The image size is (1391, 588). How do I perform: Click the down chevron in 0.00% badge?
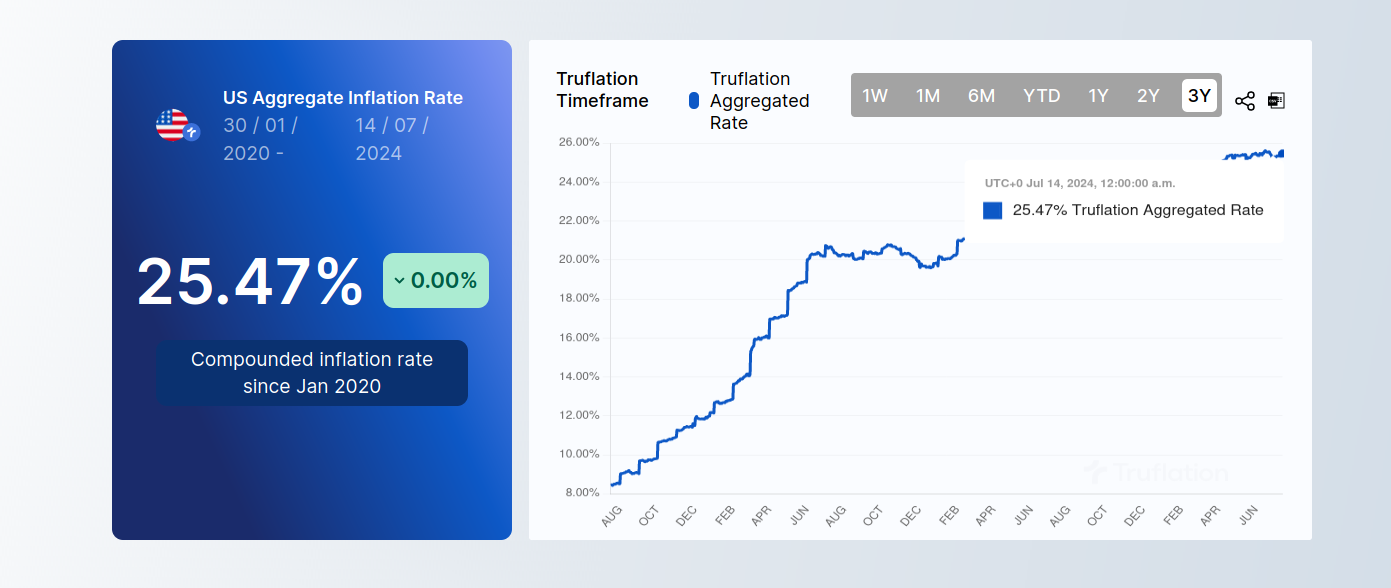click(x=400, y=281)
